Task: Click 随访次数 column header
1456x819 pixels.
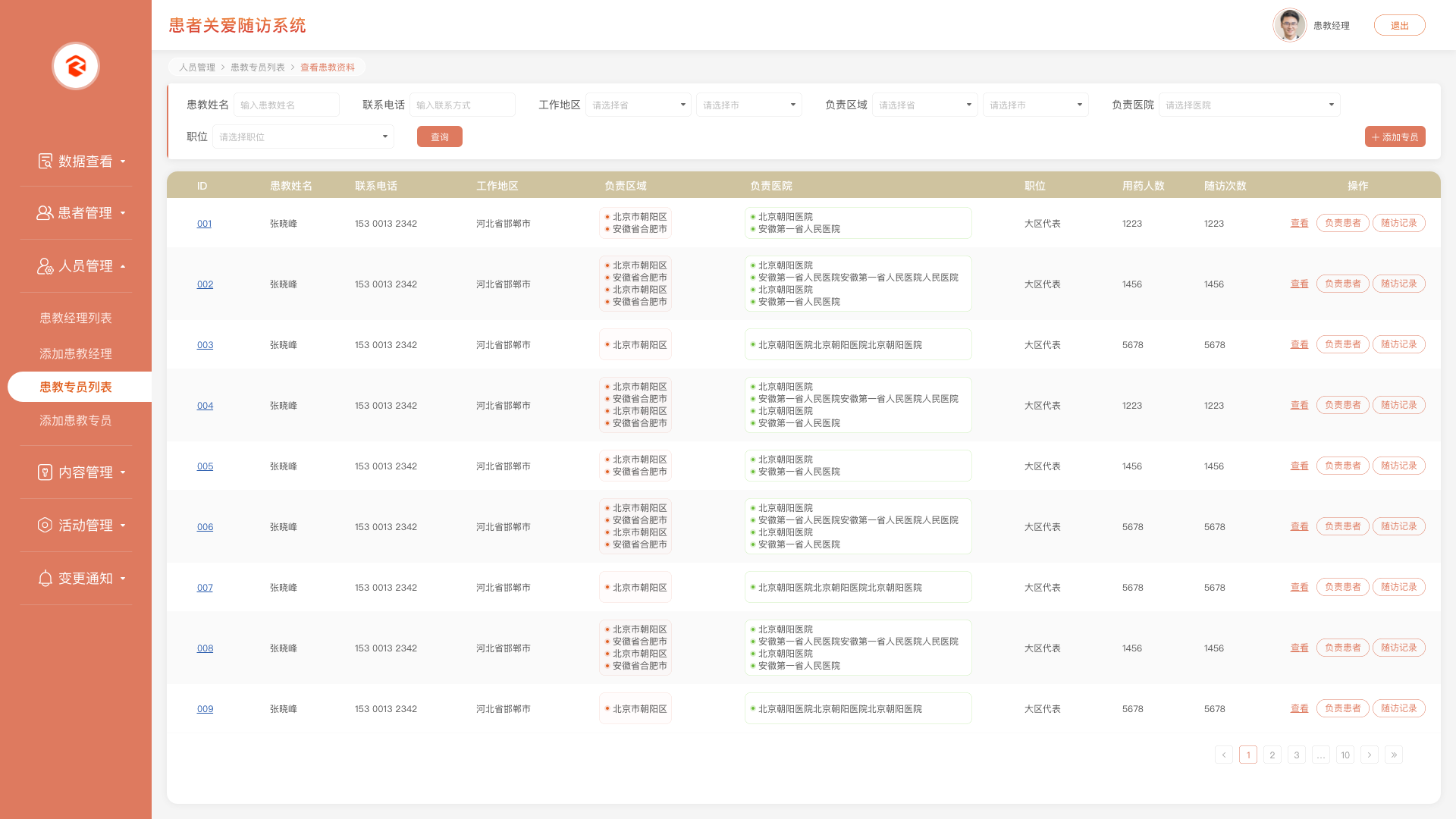Action: (1225, 186)
